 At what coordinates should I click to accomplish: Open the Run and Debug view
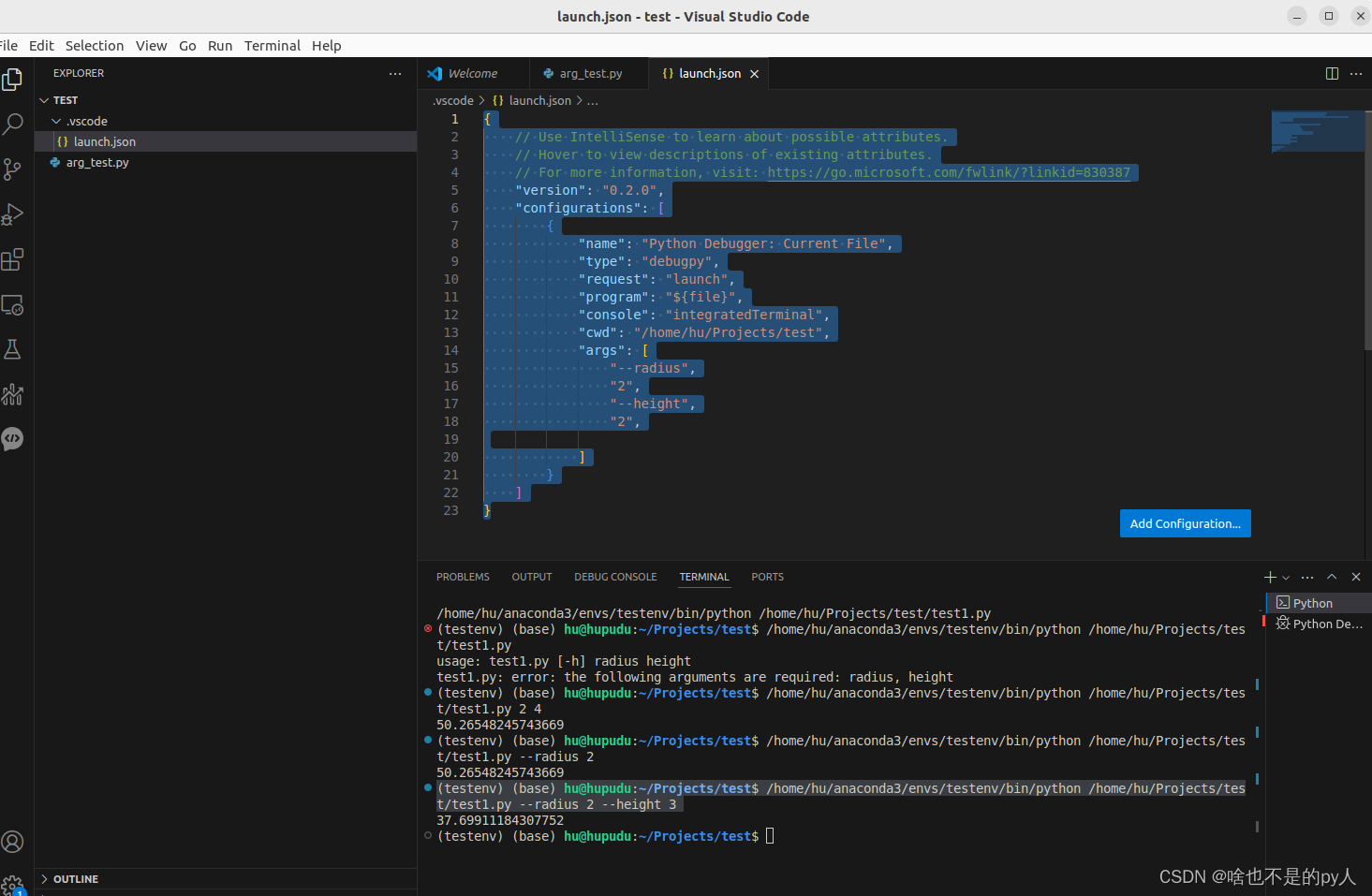click(x=13, y=213)
